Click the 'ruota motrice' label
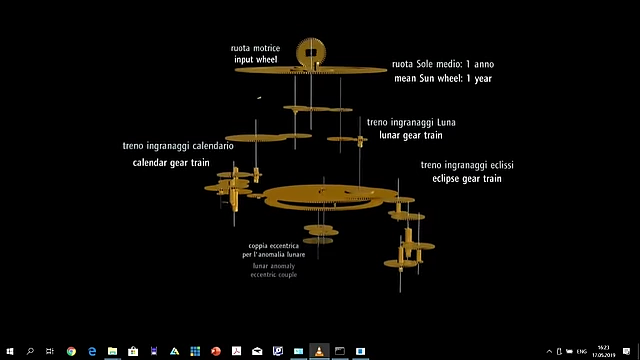Screen dimensions: 640x360 (x=256, y=48)
